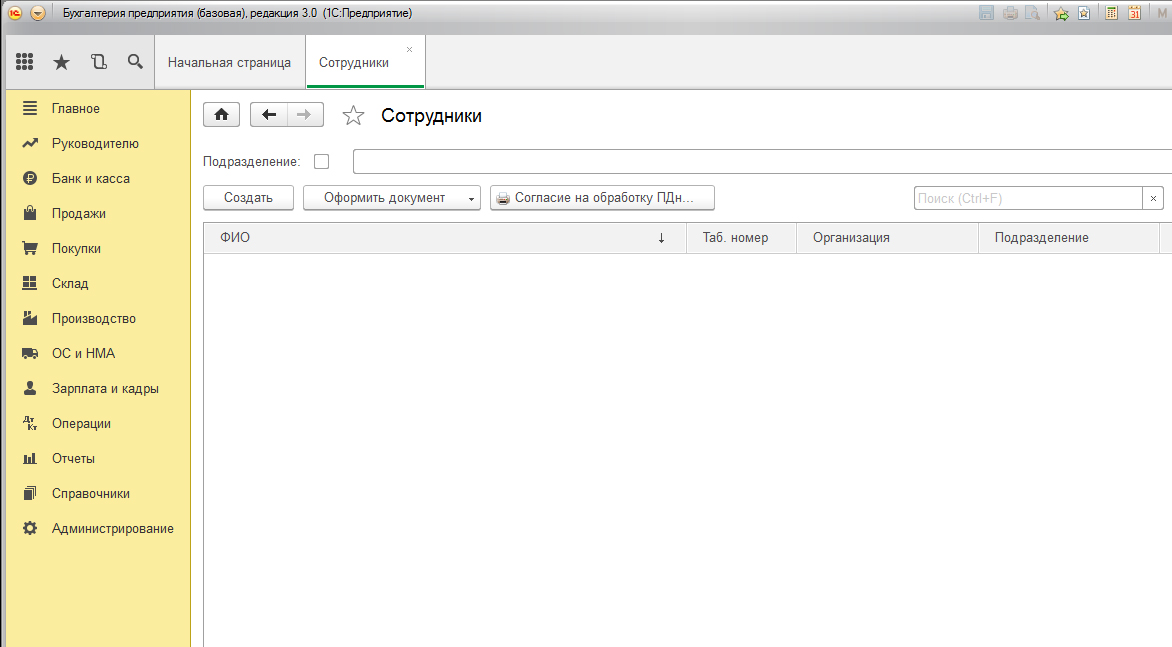Click the global search magnifier icon
The height and width of the screenshot is (647, 1172).
[135, 62]
